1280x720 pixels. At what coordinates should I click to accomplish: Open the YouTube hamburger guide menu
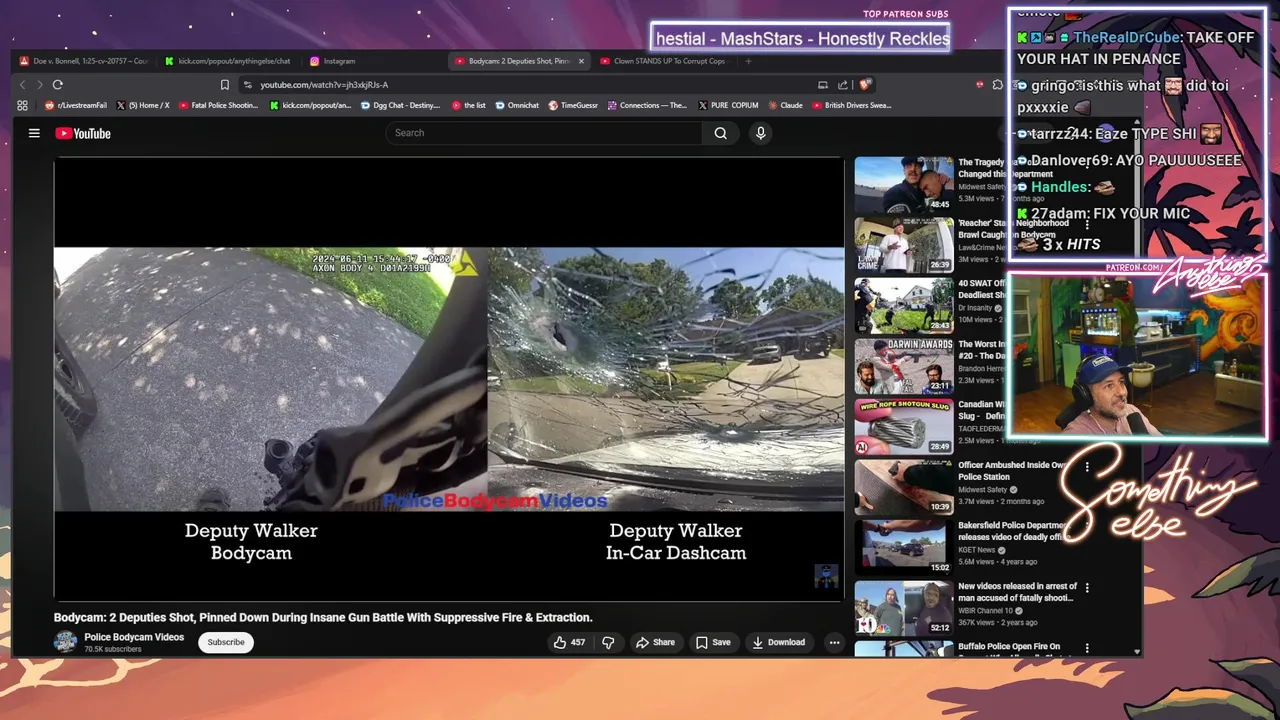pos(34,133)
